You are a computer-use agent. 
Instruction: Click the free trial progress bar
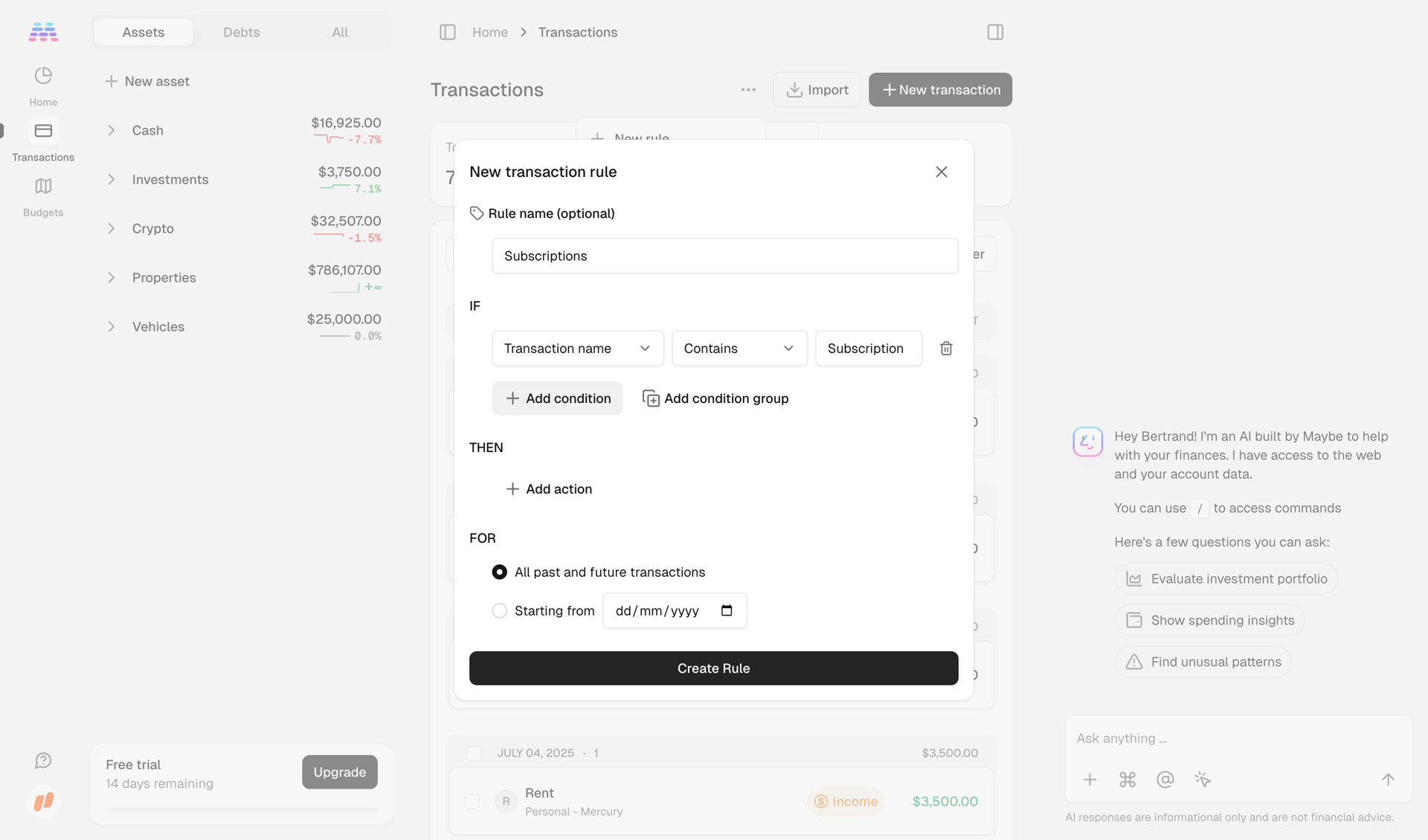(241, 811)
